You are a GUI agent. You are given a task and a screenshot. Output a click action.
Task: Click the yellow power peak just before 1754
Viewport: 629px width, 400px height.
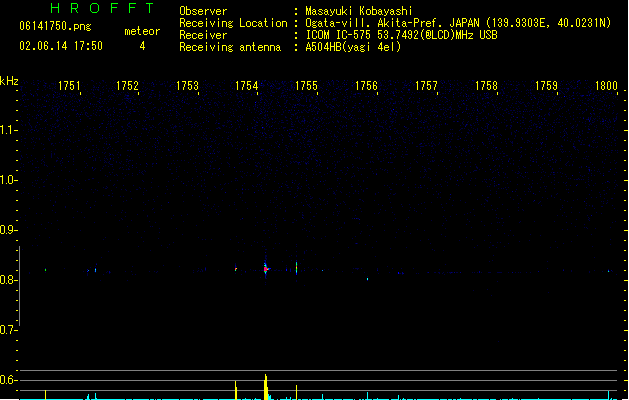(x=236, y=390)
